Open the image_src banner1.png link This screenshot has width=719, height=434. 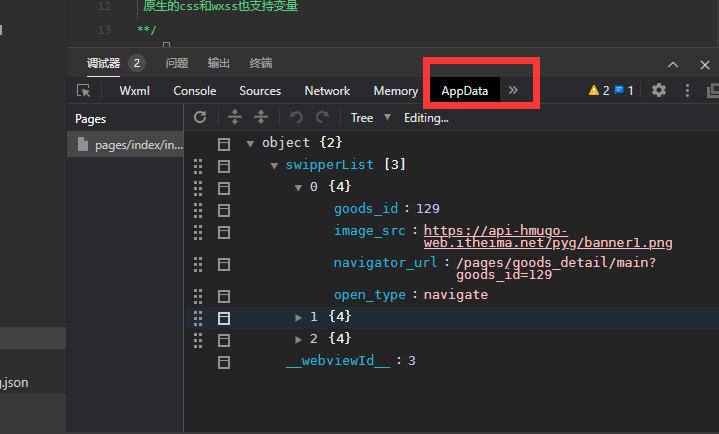pos(548,237)
